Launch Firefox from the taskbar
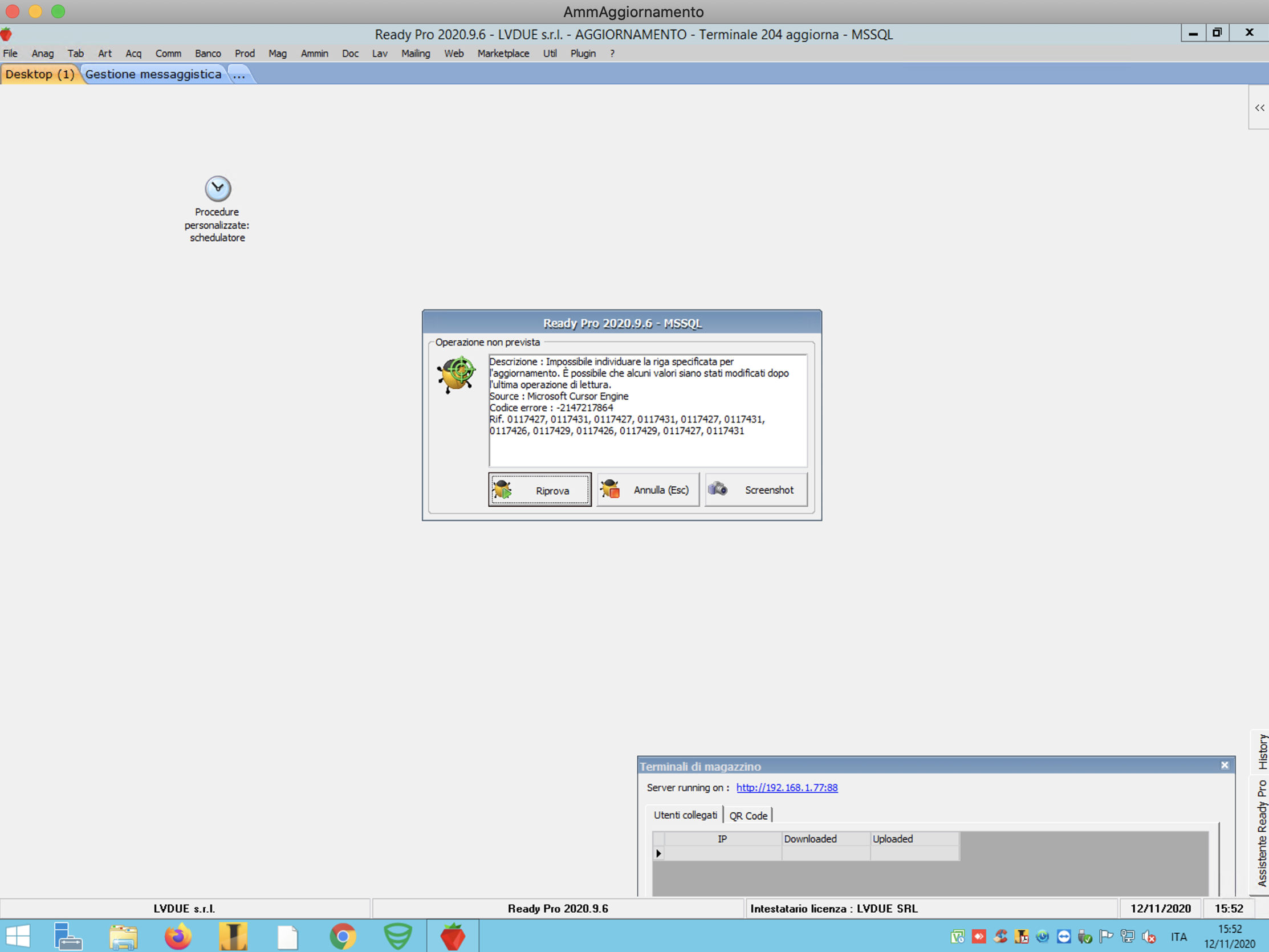Viewport: 1269px width, 952px height. [x=178, y=937]
